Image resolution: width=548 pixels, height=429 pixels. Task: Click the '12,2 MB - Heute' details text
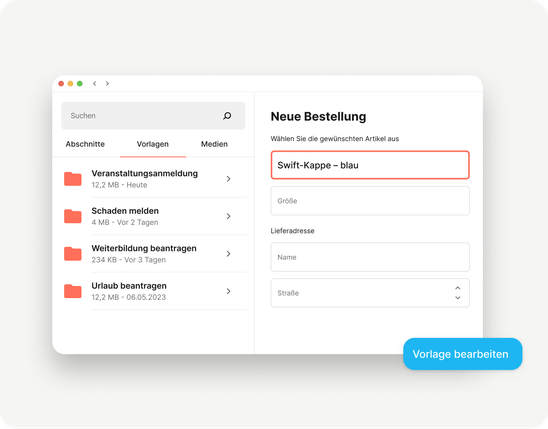click(x=119, y=185)
